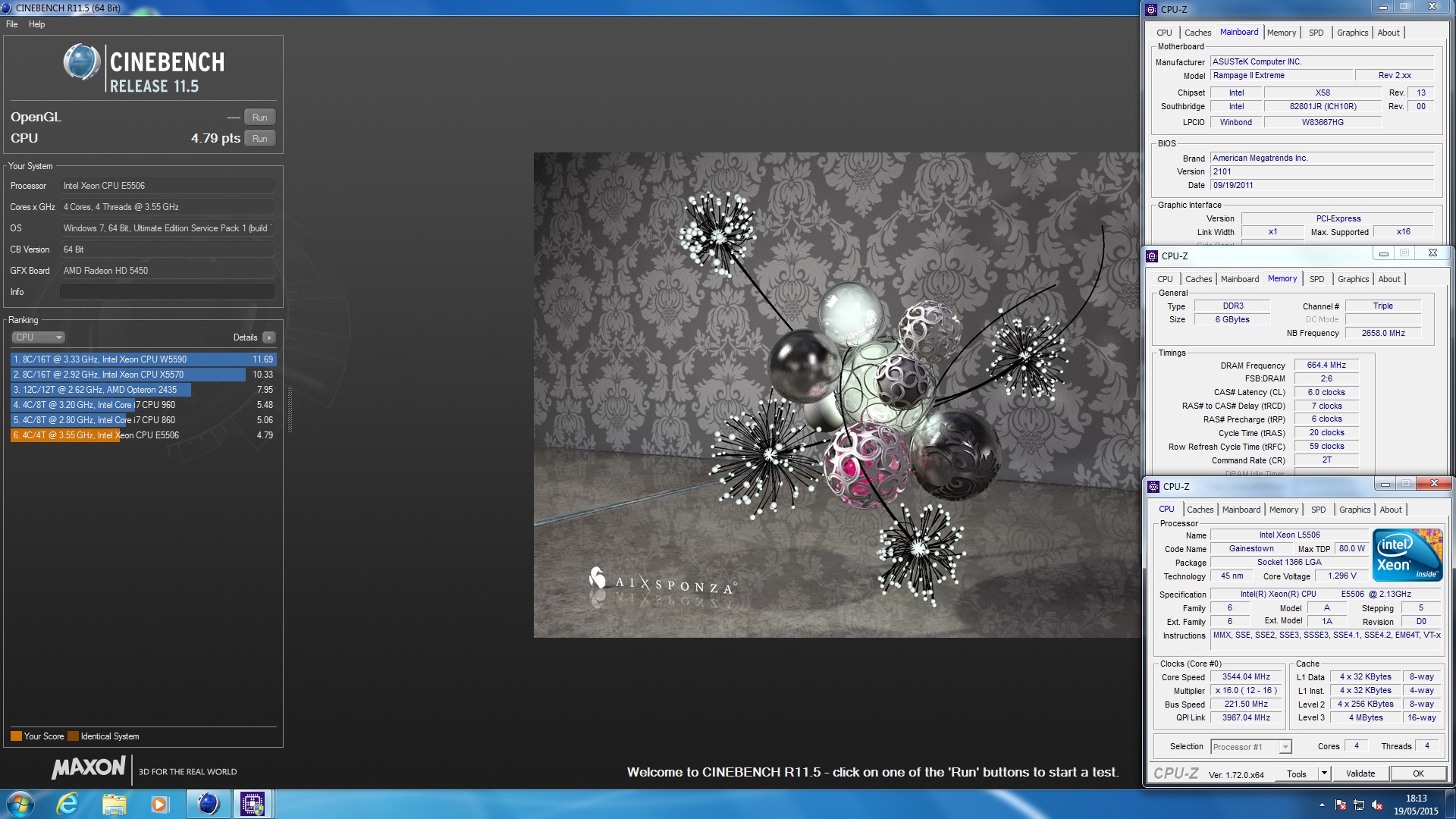This screenshot has height=819, width=1456.
Task: Open Graphics tab in middle CPU-Z window
Action: 1353,279
